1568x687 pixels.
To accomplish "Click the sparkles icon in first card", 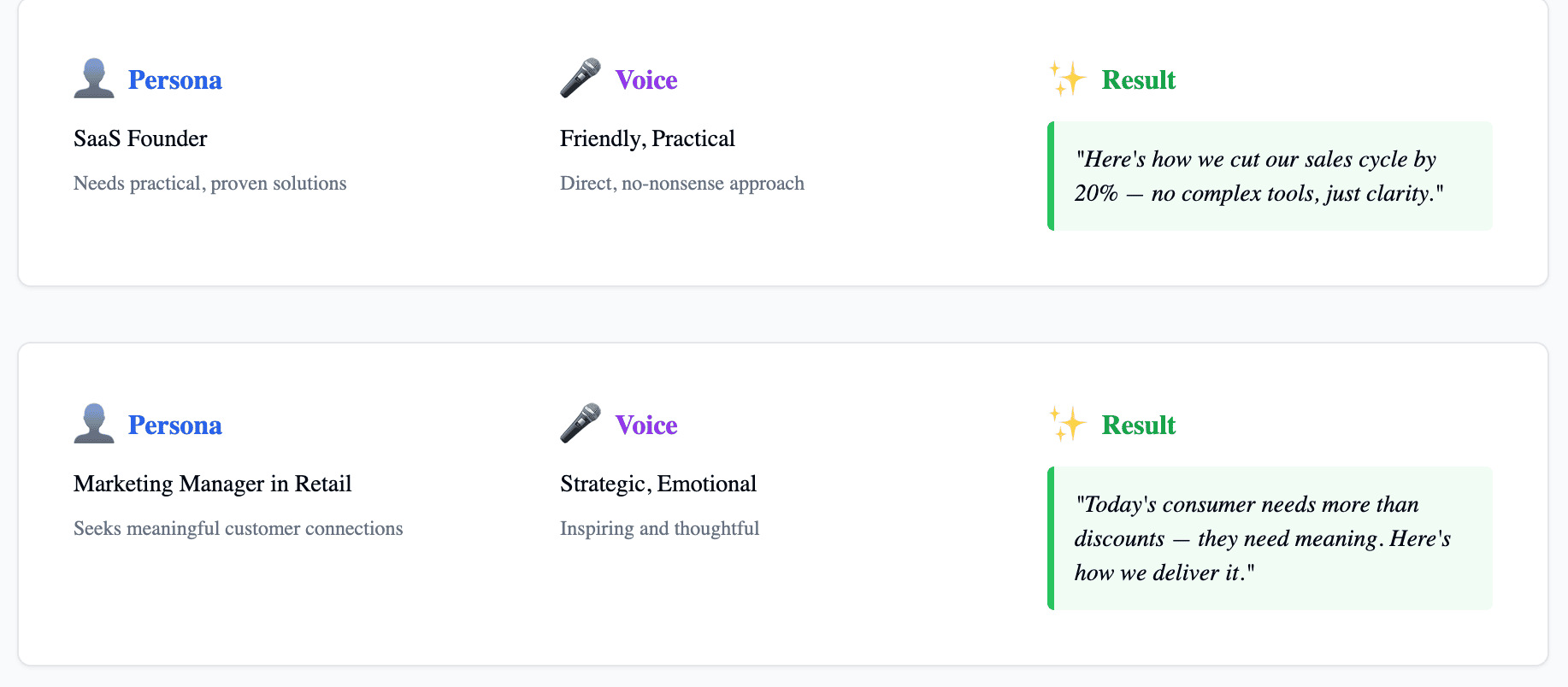I will [1068, 79].
